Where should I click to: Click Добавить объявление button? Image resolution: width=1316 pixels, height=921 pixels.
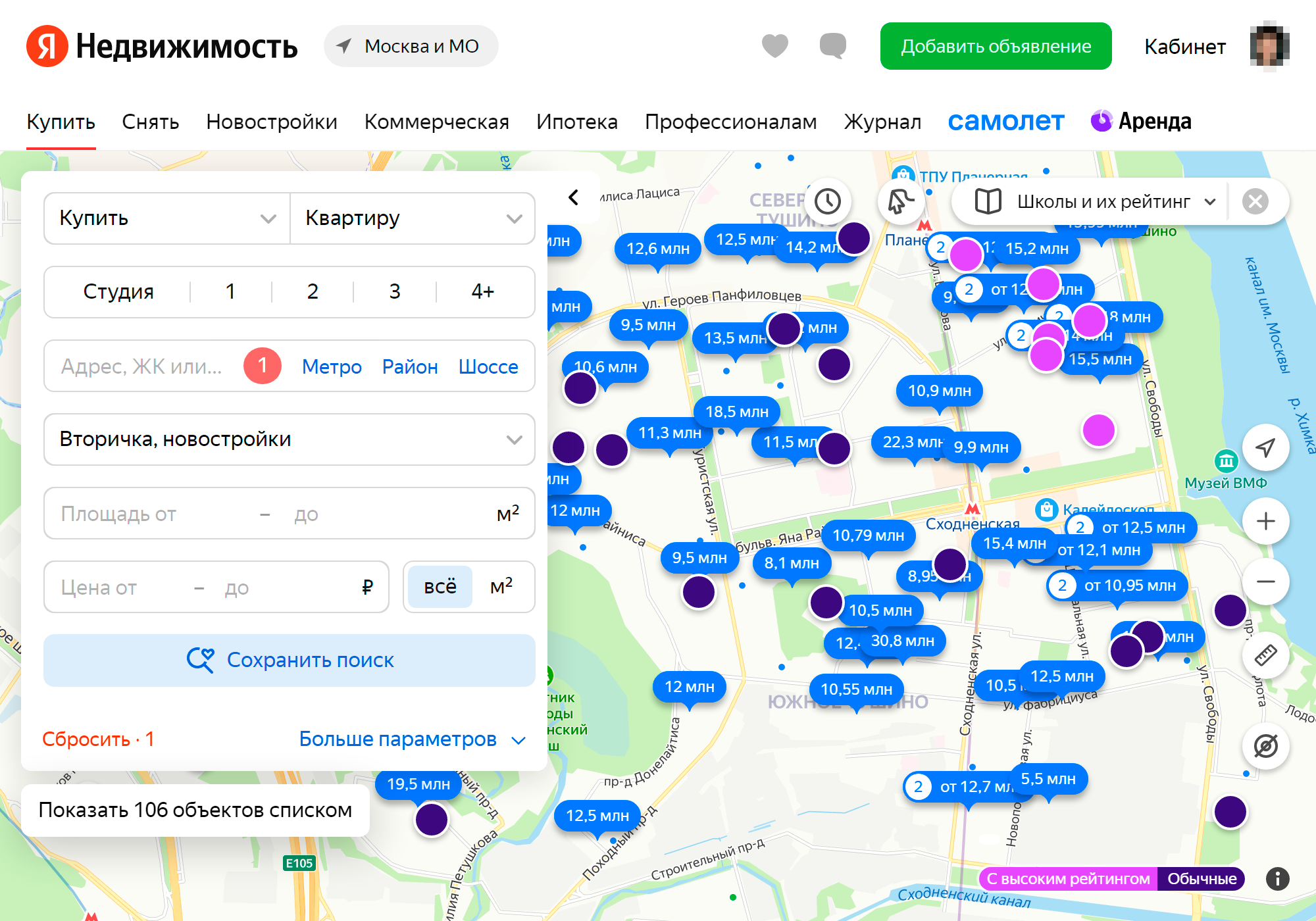click(x=996, y=46)
